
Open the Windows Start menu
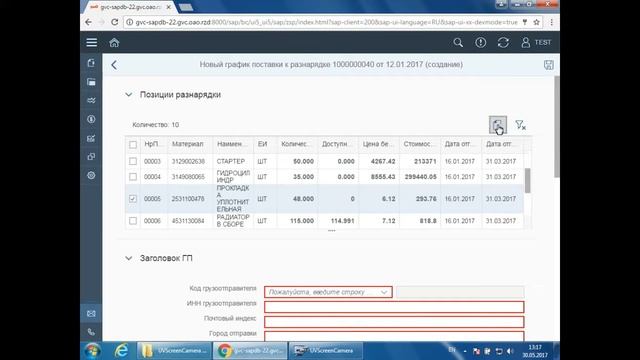click(93, 351)
